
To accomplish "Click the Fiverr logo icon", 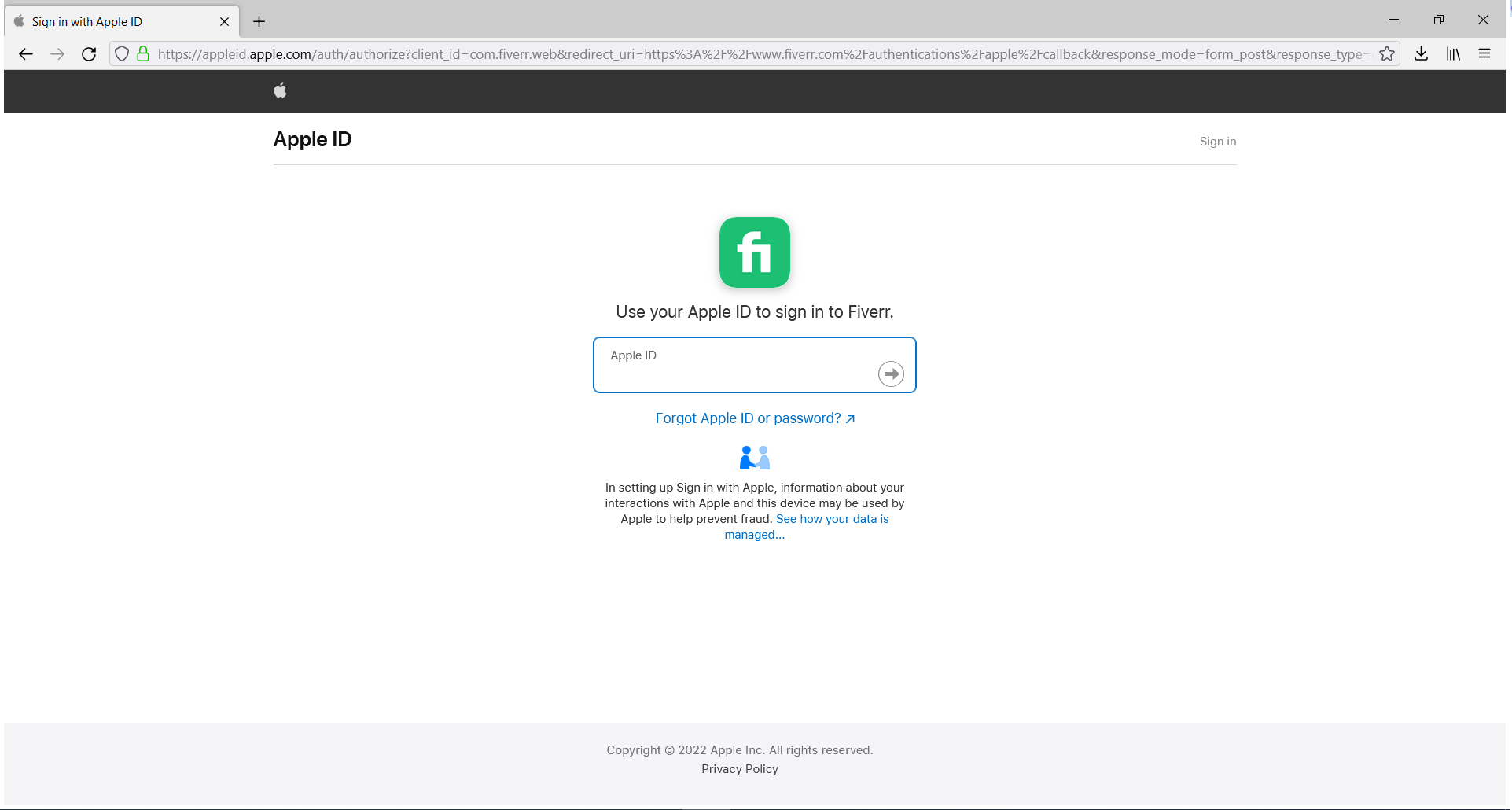I will pyautogui.click(x=753, y=252).
